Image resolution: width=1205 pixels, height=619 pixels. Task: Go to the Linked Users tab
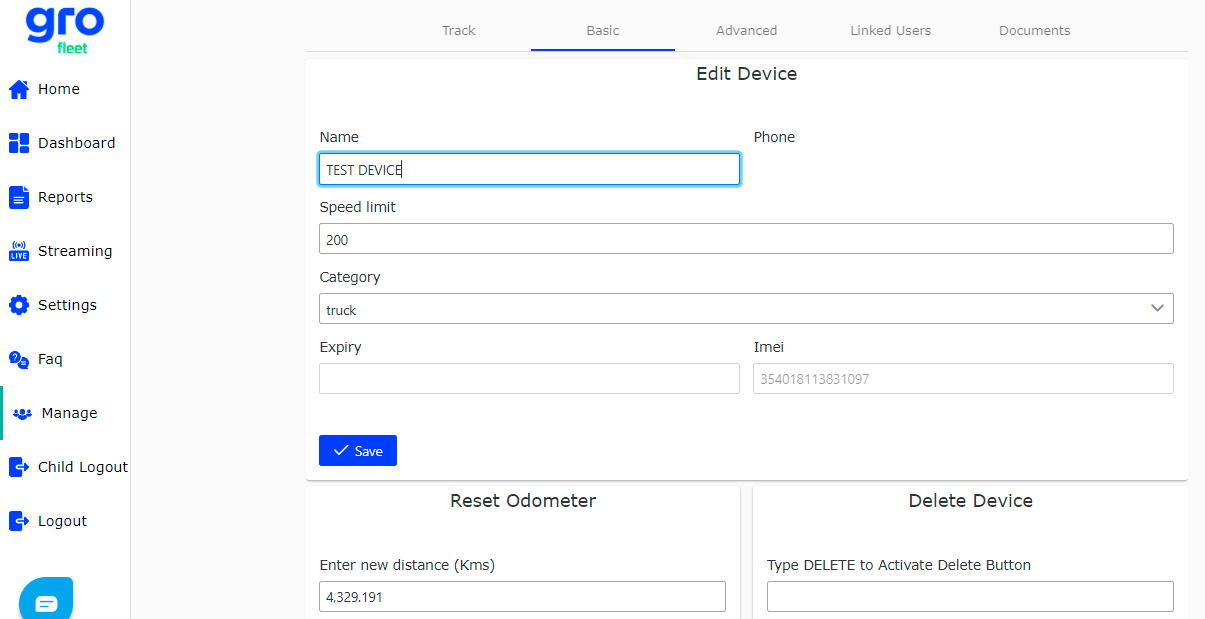point(890,31)
